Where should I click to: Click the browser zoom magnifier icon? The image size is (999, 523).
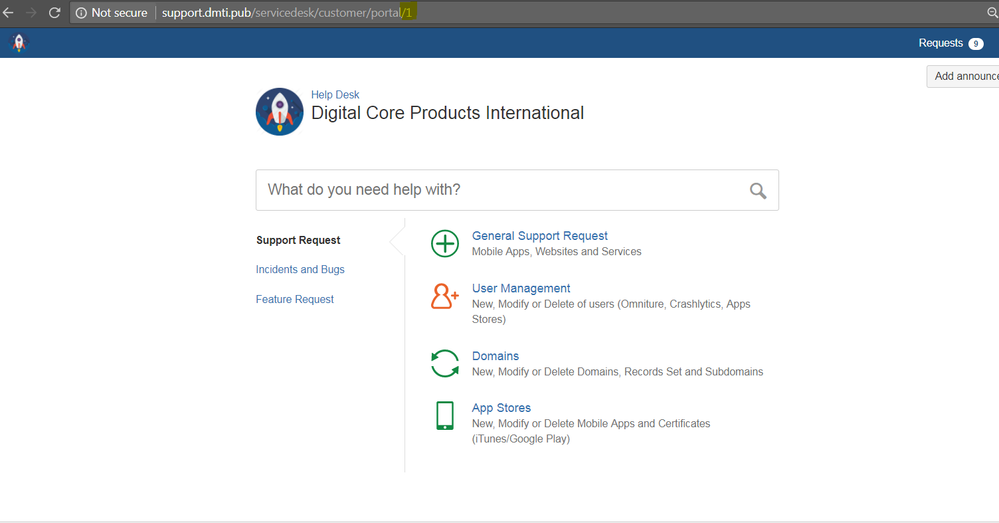point(992,13)
